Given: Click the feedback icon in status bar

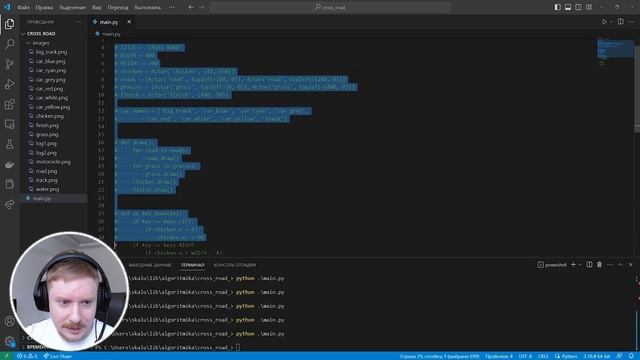Looking at the screenshot, I should click(620, 356).
